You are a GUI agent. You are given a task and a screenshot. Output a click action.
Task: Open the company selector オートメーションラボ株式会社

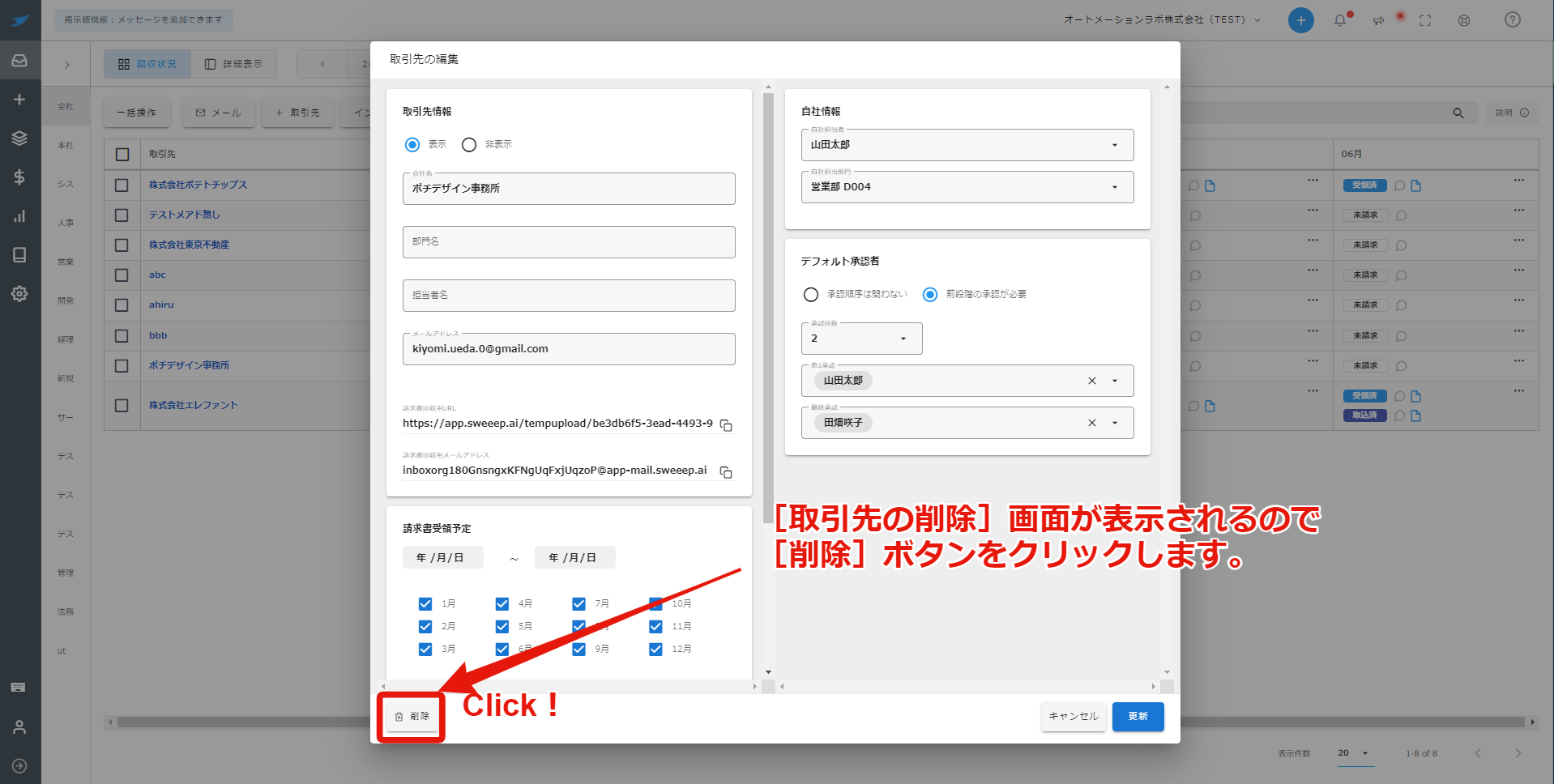coord(1162,19)
